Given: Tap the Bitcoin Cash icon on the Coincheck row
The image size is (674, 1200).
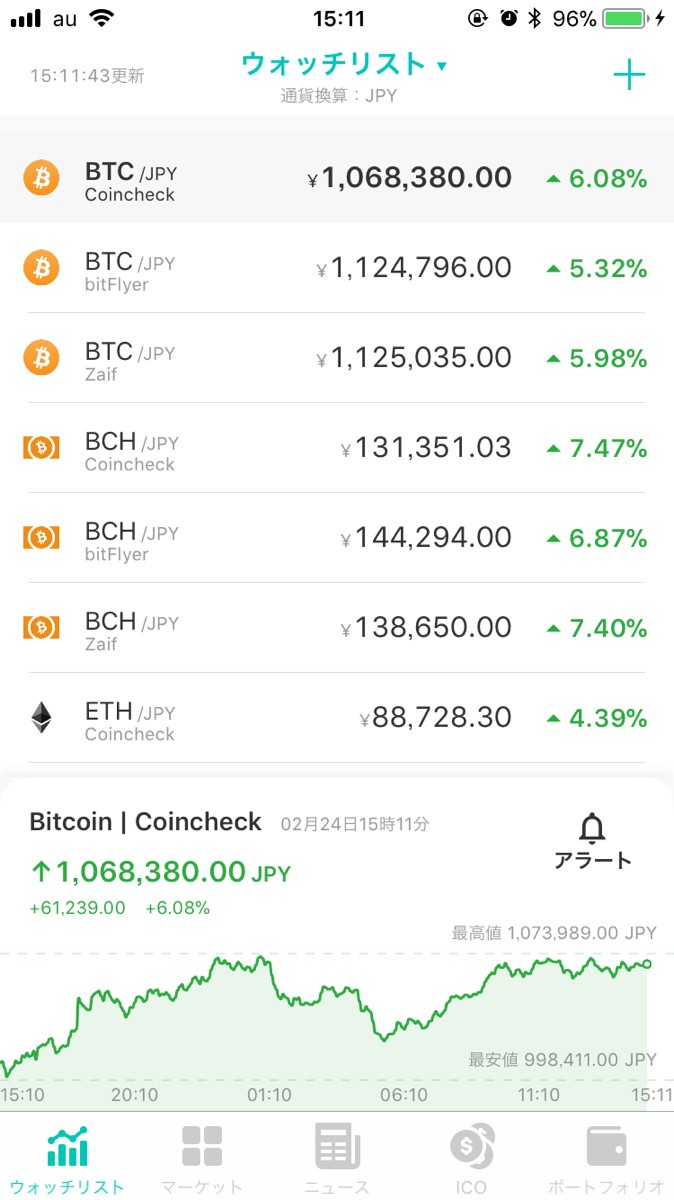Looking at the screenshot, I should [41, 448].
